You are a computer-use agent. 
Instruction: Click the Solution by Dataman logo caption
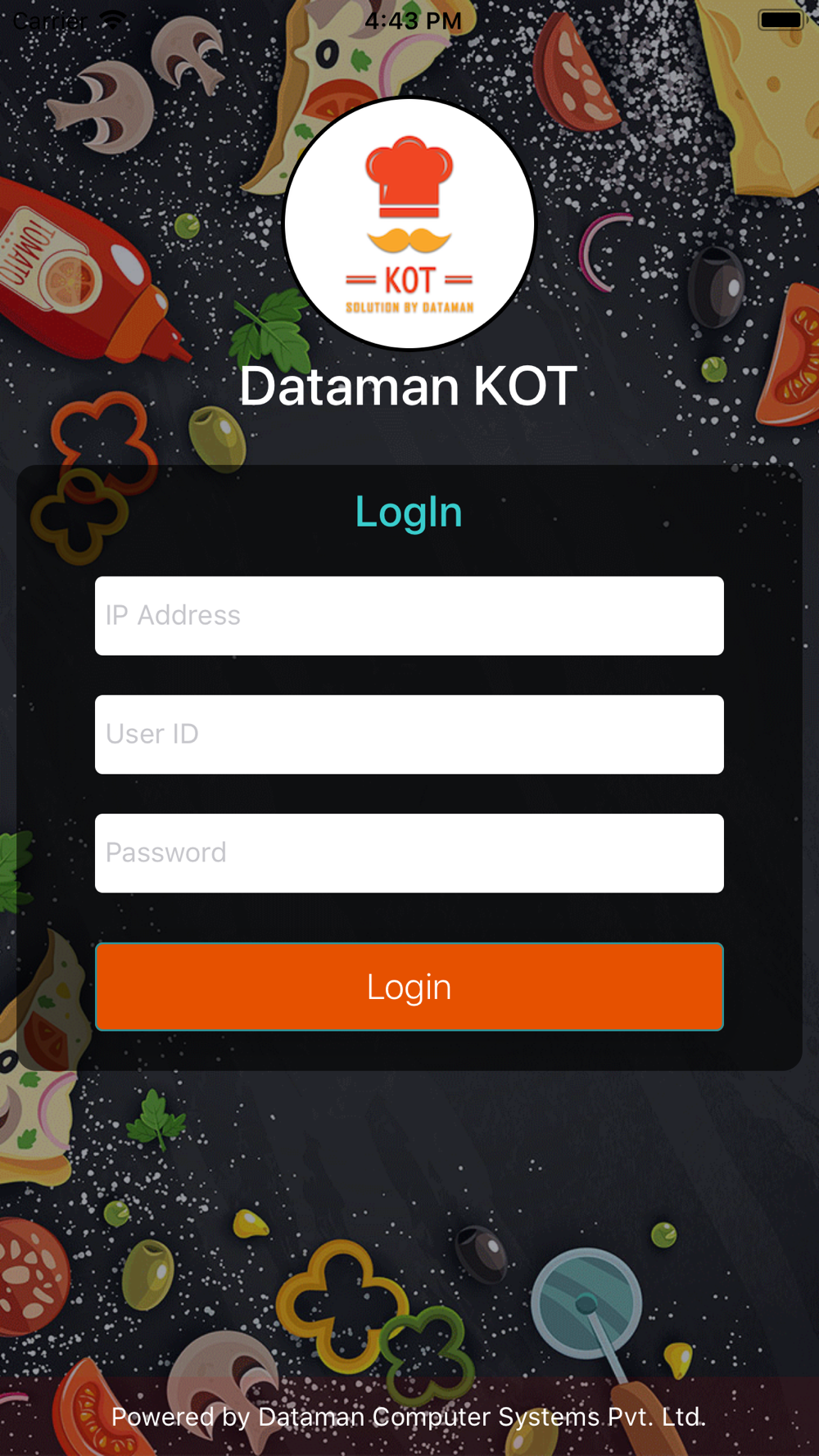click(x=409, y=308)
